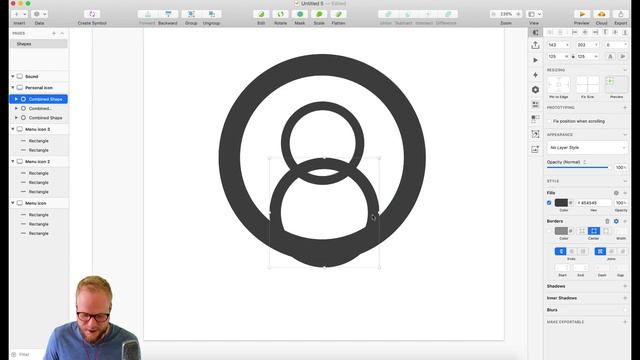The width and height of the screenshot is (640, 360).
Task: Select the Menu icon artboard
Action: click(38, 203)
